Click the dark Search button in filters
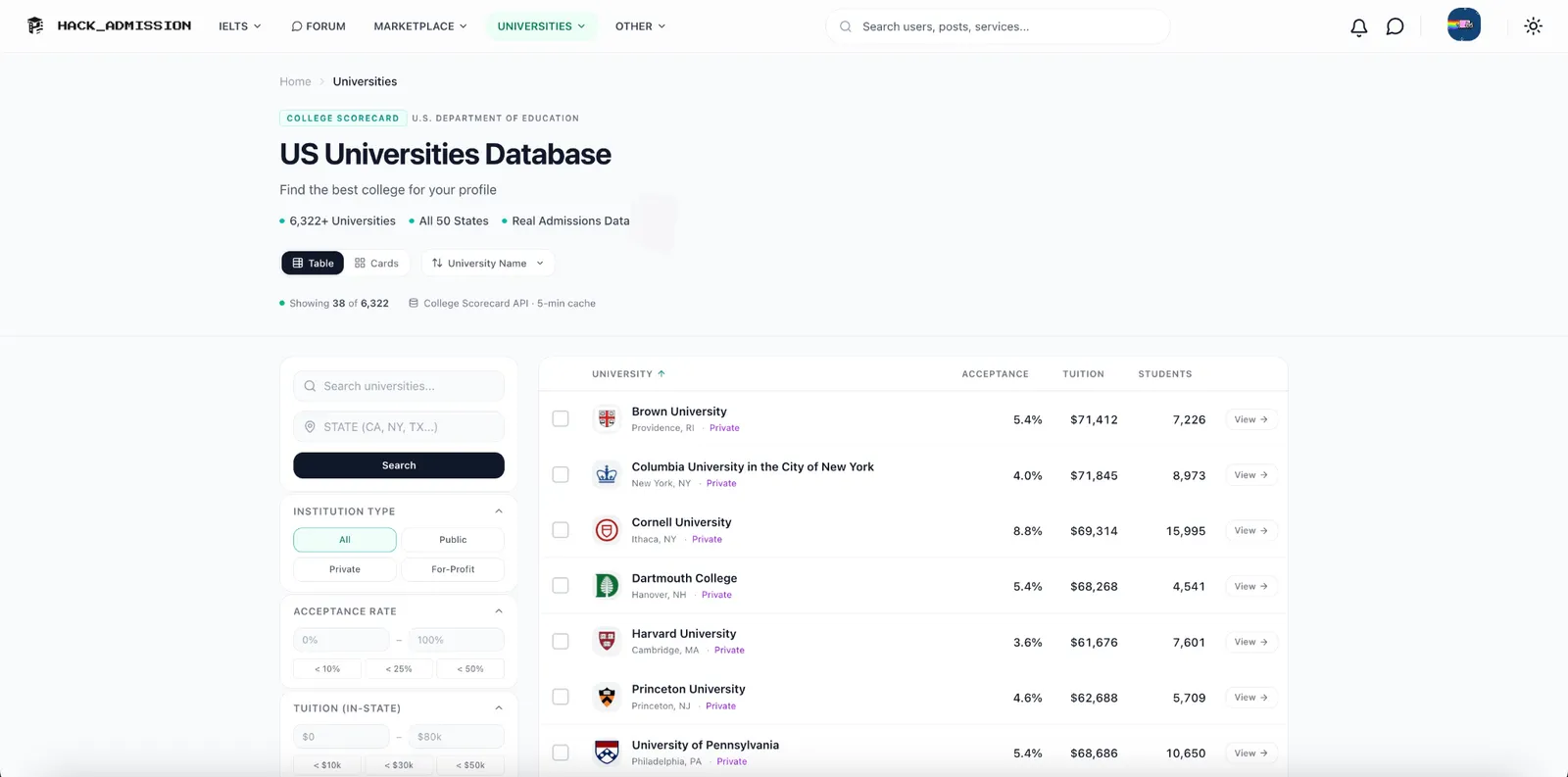This screenshot has width=1568, height=777. pos(399,465)
